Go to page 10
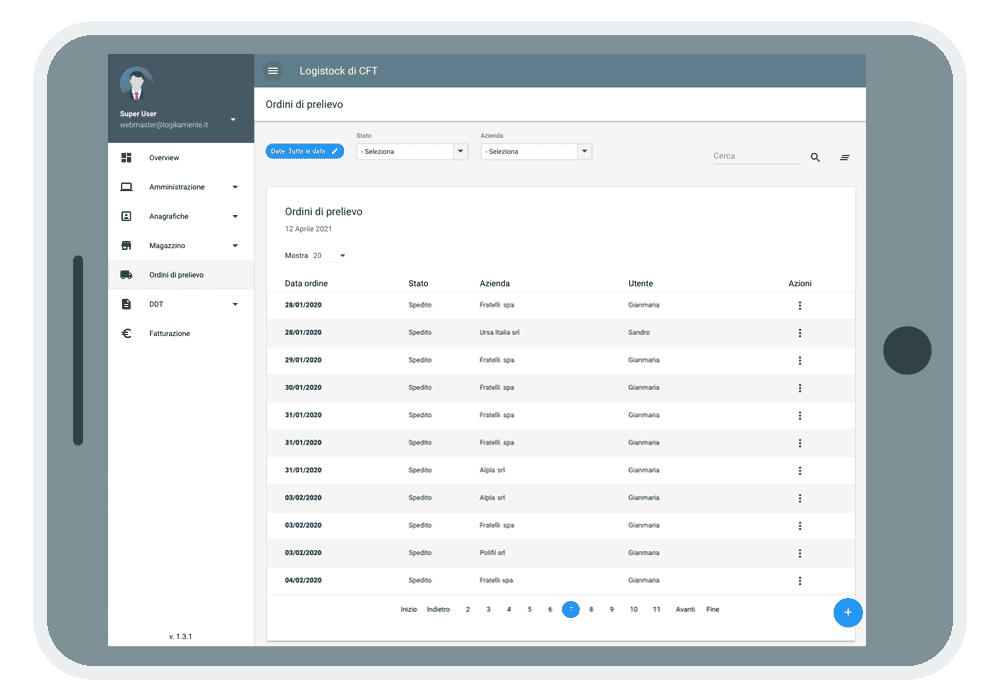Screen dimensions: 1000x700 pyautogui.click(x=633, y=609)
